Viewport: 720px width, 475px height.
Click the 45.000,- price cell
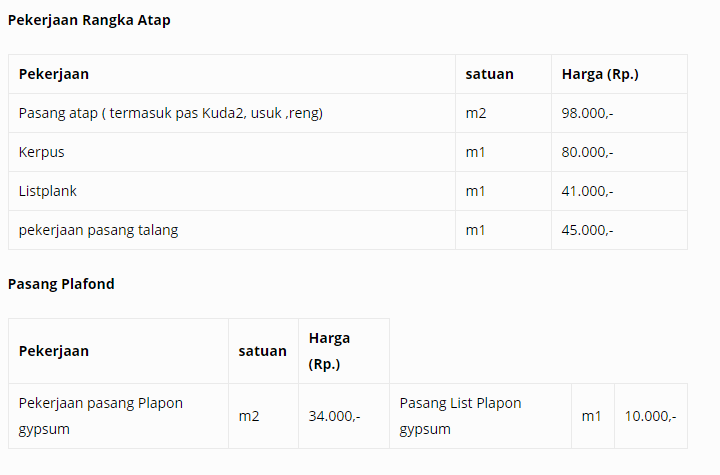coord(587,231)
